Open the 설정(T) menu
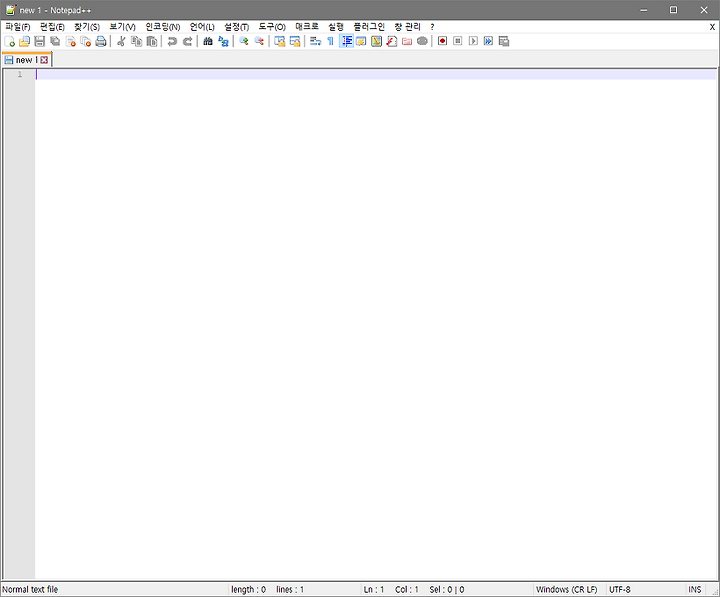This screenshot has height=597, width=720. pos(236,27)
